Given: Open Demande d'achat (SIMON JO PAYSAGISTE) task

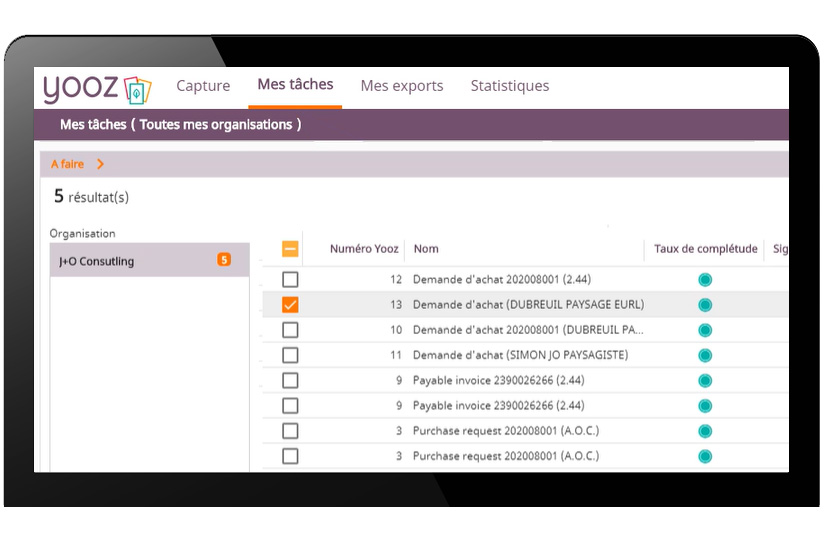Looking at the screenshot, I should 520,355.
